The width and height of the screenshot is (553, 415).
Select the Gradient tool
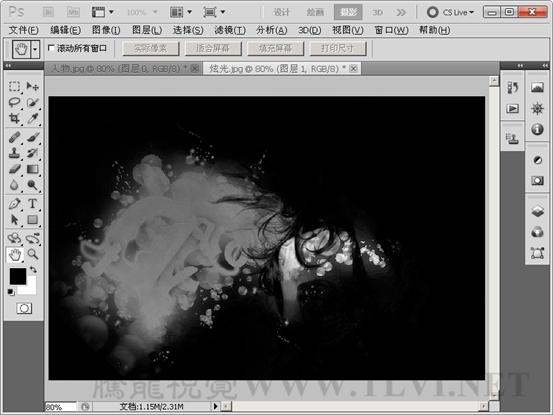pyautogui.click(x=32, y=169)
